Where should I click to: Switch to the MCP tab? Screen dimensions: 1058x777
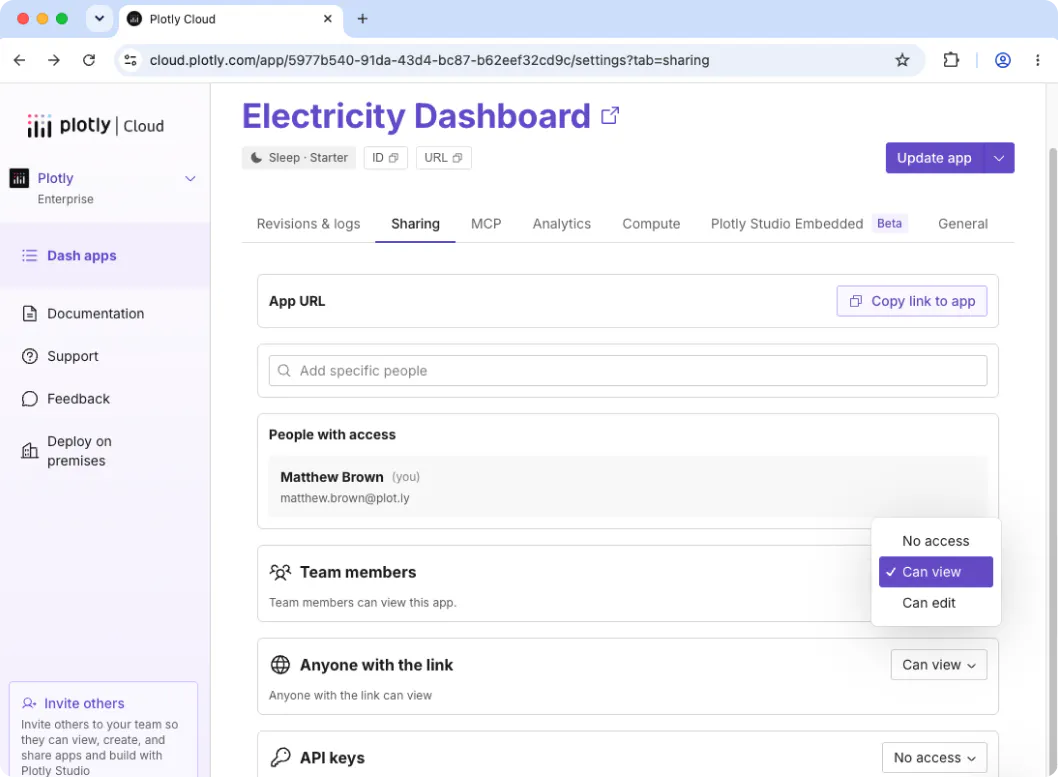pos(486,224)
